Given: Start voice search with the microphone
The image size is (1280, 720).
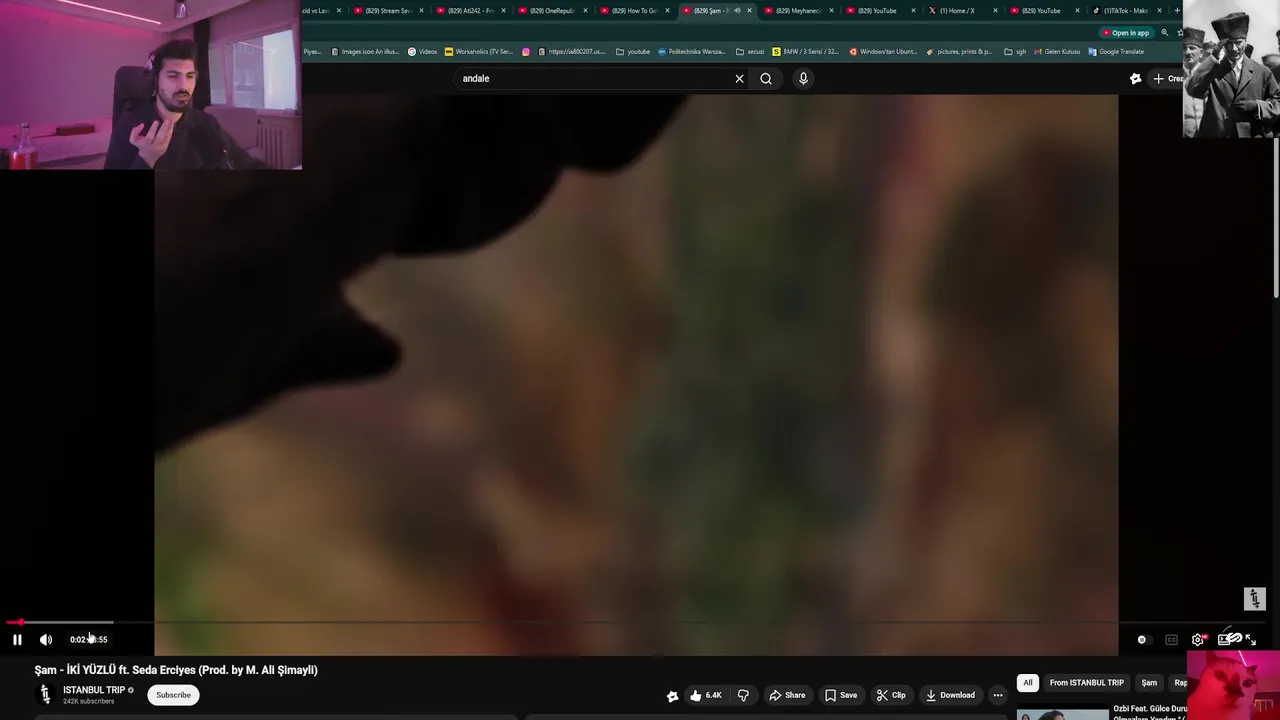Looking at the screenshot, I should point(803,79).
